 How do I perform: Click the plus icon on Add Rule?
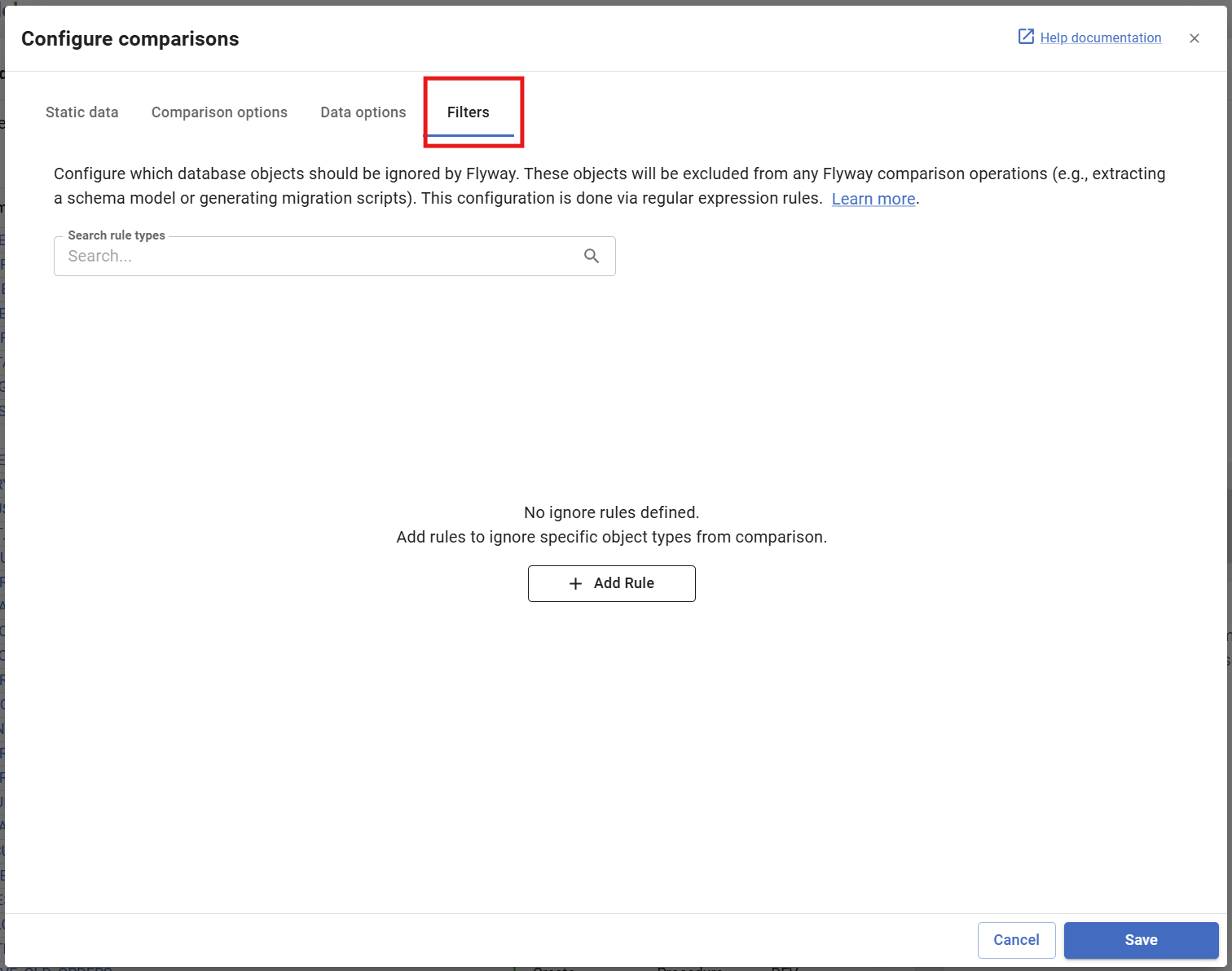click(575, 583)
